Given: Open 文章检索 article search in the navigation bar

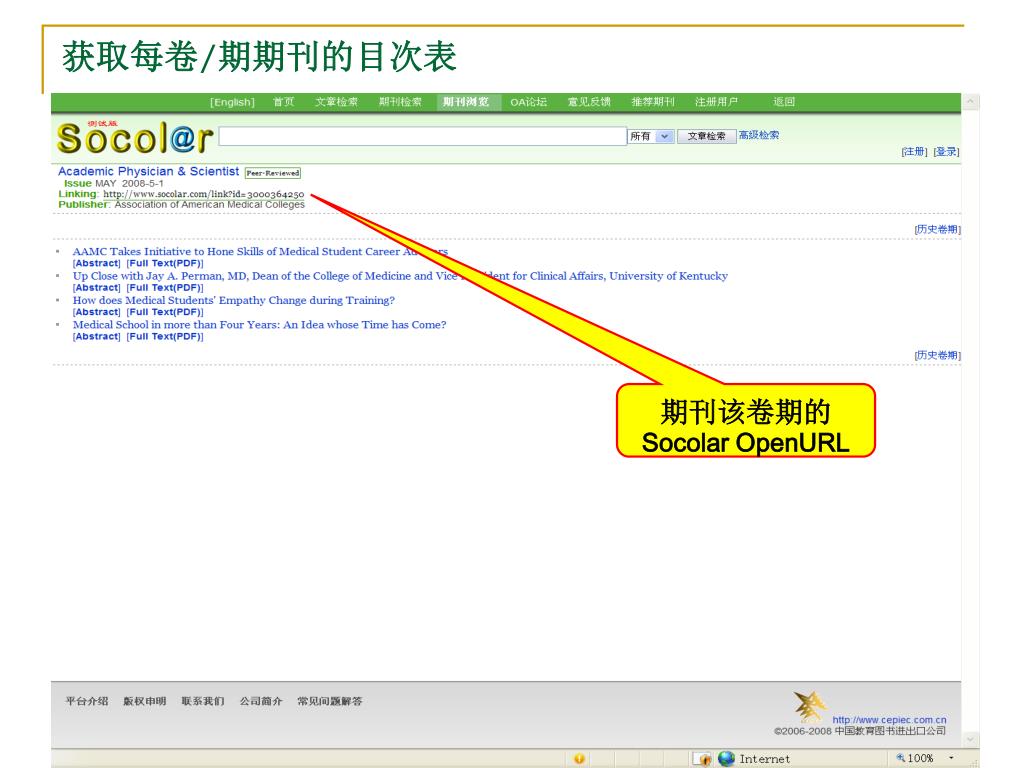Looking at the screenshot, I should click(336, 102).
